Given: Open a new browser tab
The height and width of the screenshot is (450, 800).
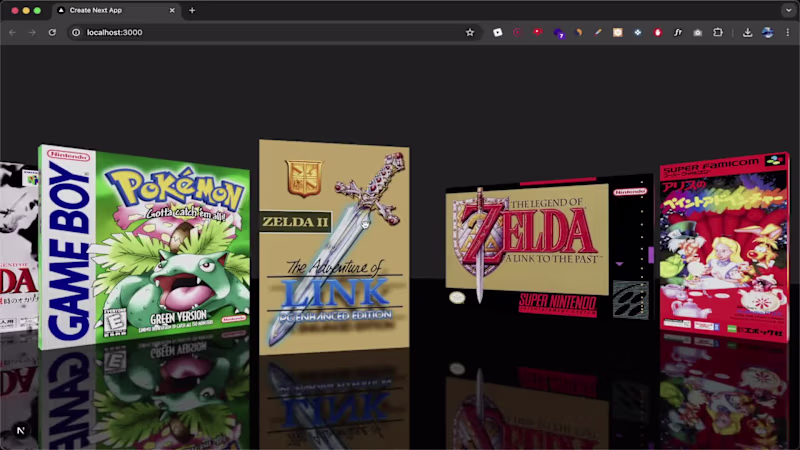Looking at the screenshot, I should (x=192, y=10).
